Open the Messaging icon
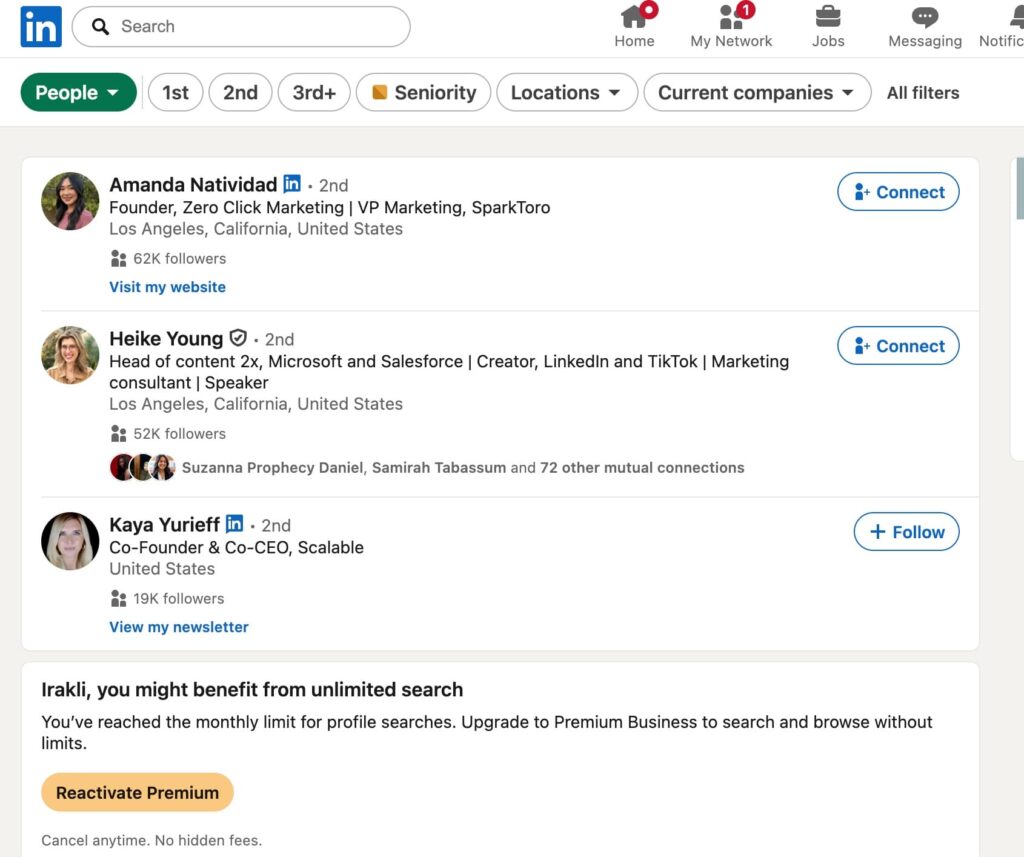This screenshot has width=1024, height=857. 924,19
